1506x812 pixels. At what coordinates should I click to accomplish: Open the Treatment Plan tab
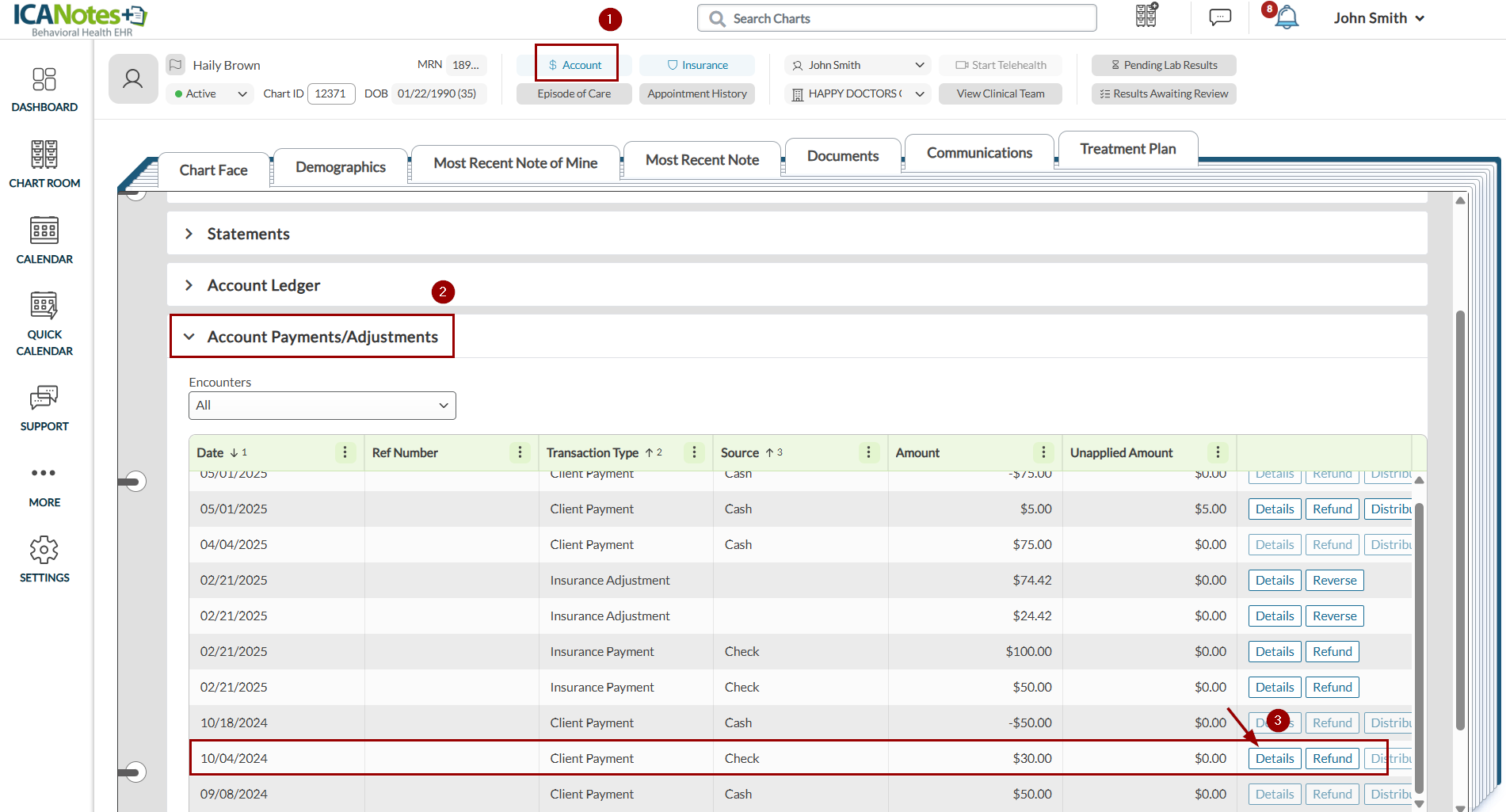(1127, 149)
